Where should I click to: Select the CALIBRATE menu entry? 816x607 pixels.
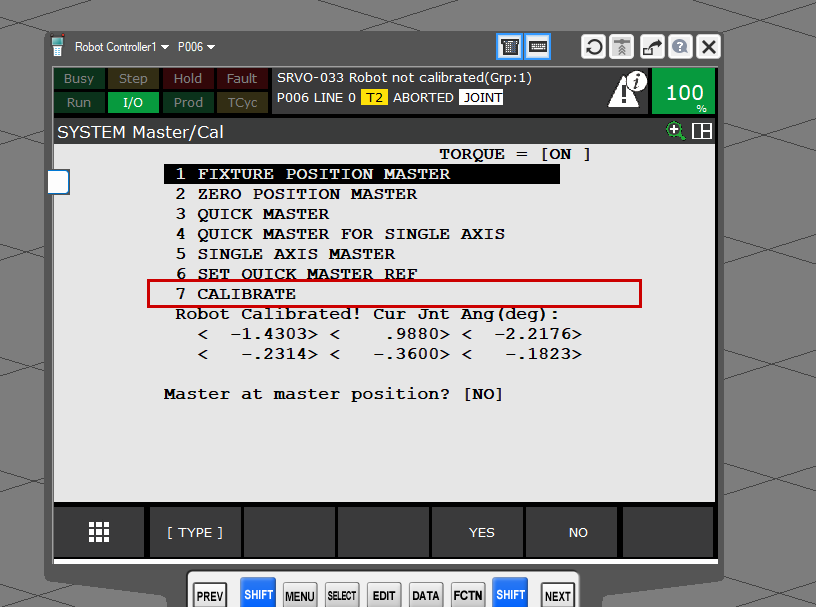(x=246, y=294)
